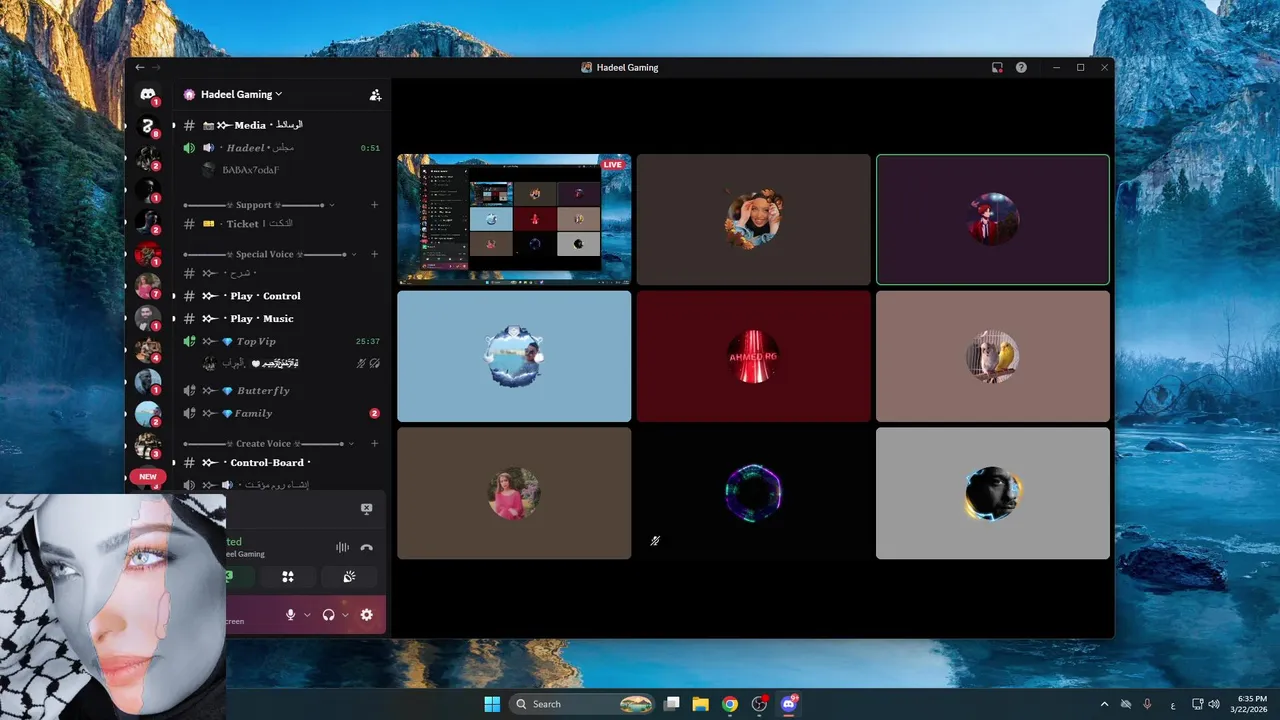Open the Control-Board channel
The image size is (1280, 720).
(280, 463)
